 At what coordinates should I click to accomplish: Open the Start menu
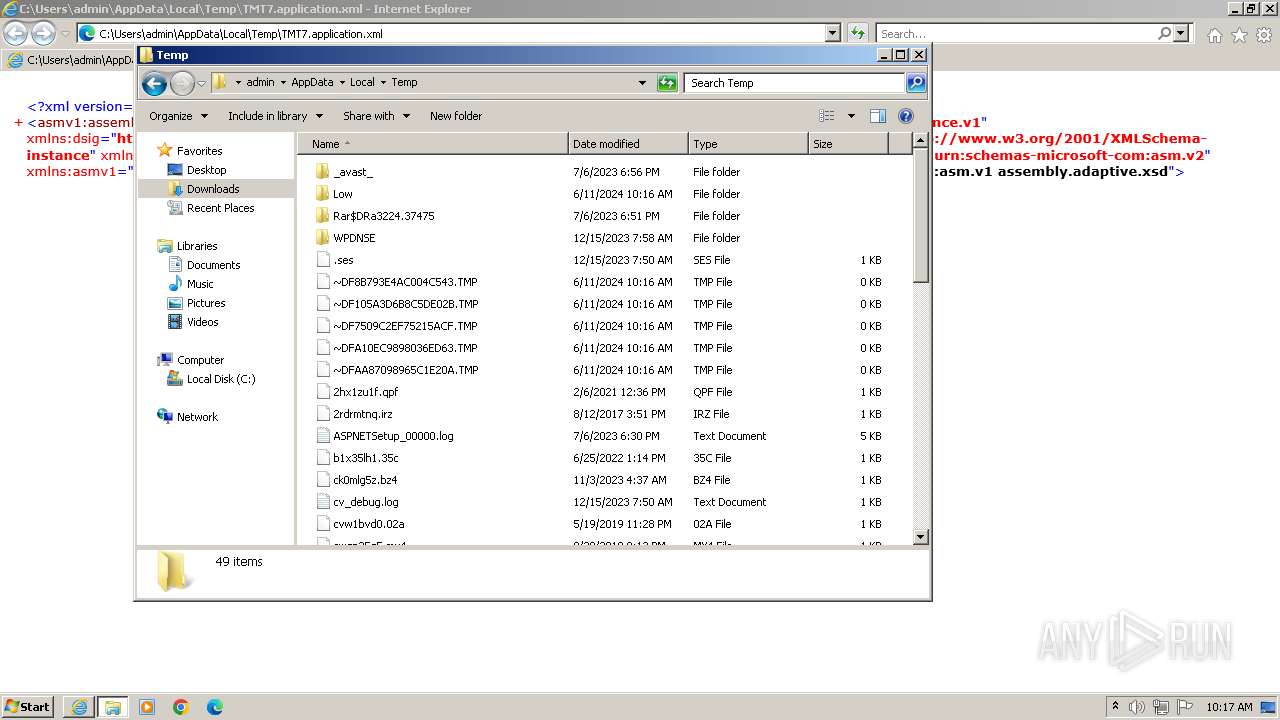pyautogui.click(x=27, y=707)
